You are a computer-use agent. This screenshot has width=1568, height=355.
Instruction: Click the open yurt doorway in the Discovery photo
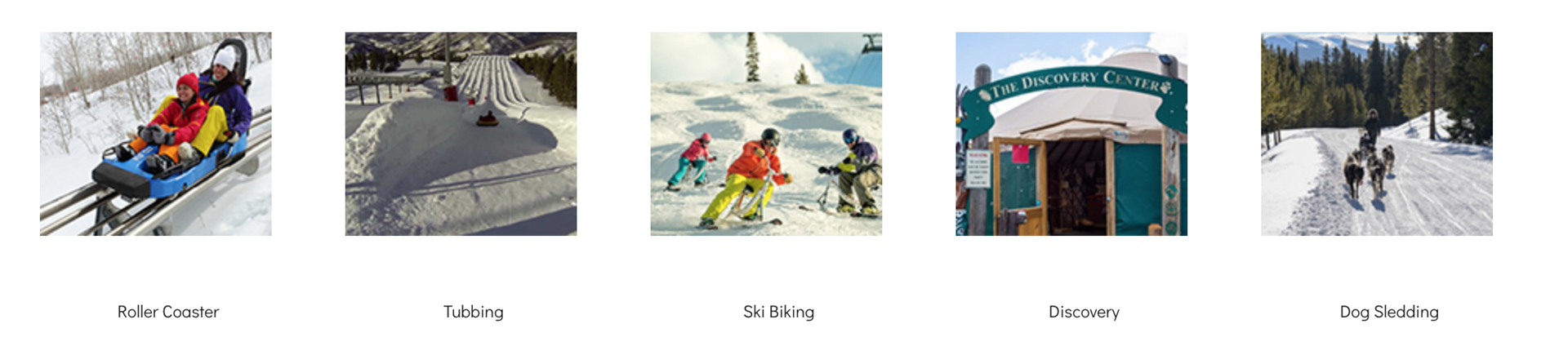pyautogui.click(x=1076, y=188)
